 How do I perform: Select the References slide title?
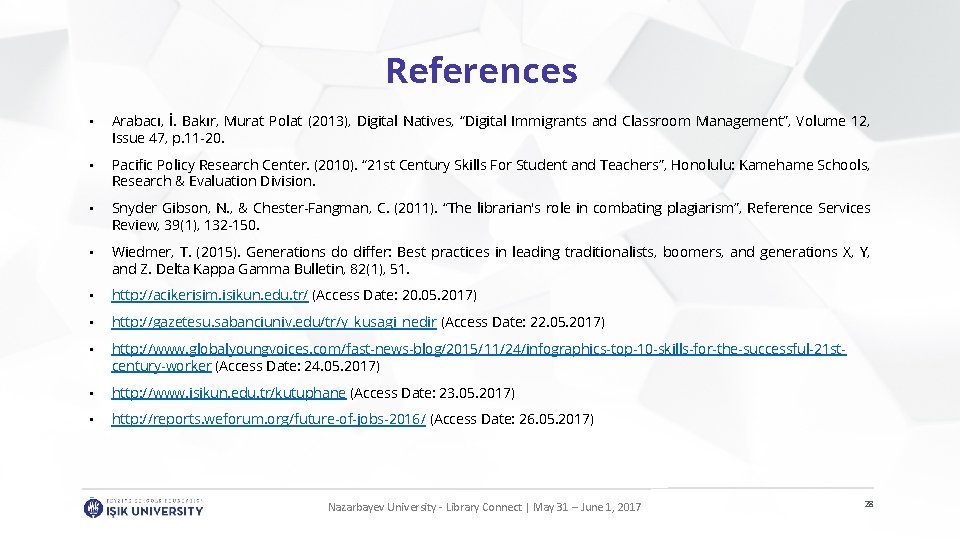point(481,70)
